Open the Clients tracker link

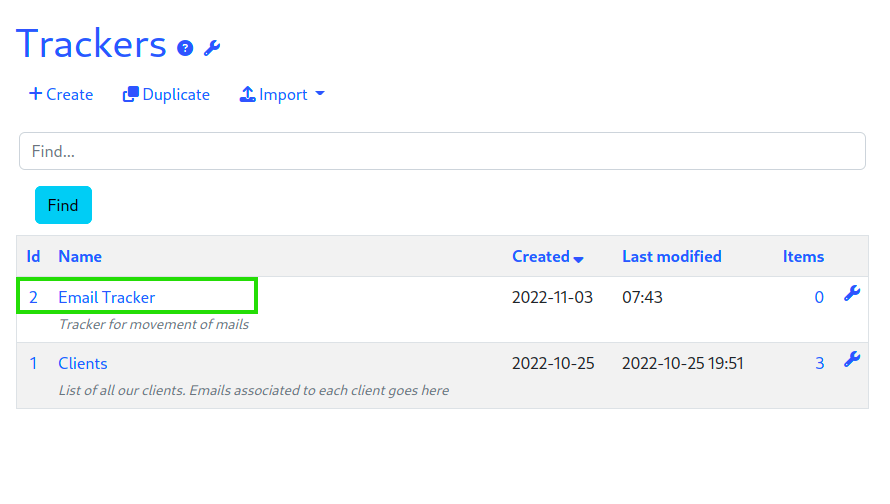[83, 363]
